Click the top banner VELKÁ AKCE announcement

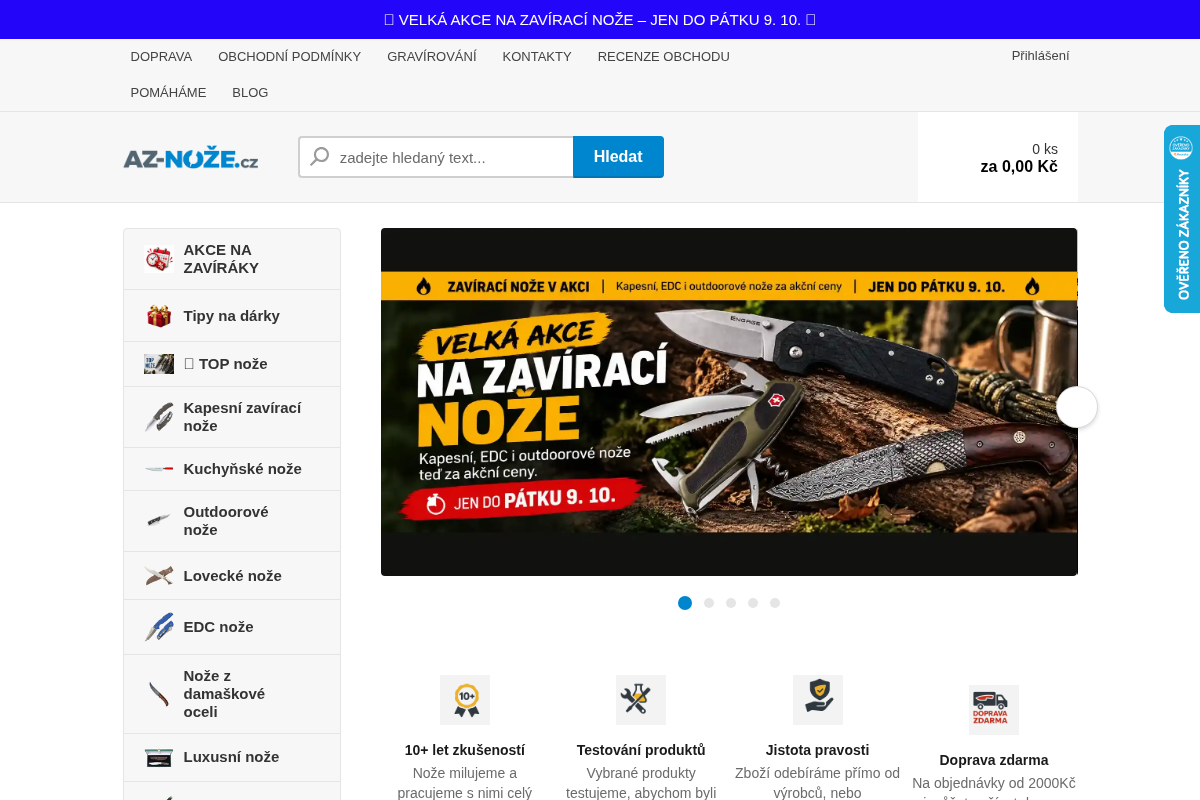point(600,19)
